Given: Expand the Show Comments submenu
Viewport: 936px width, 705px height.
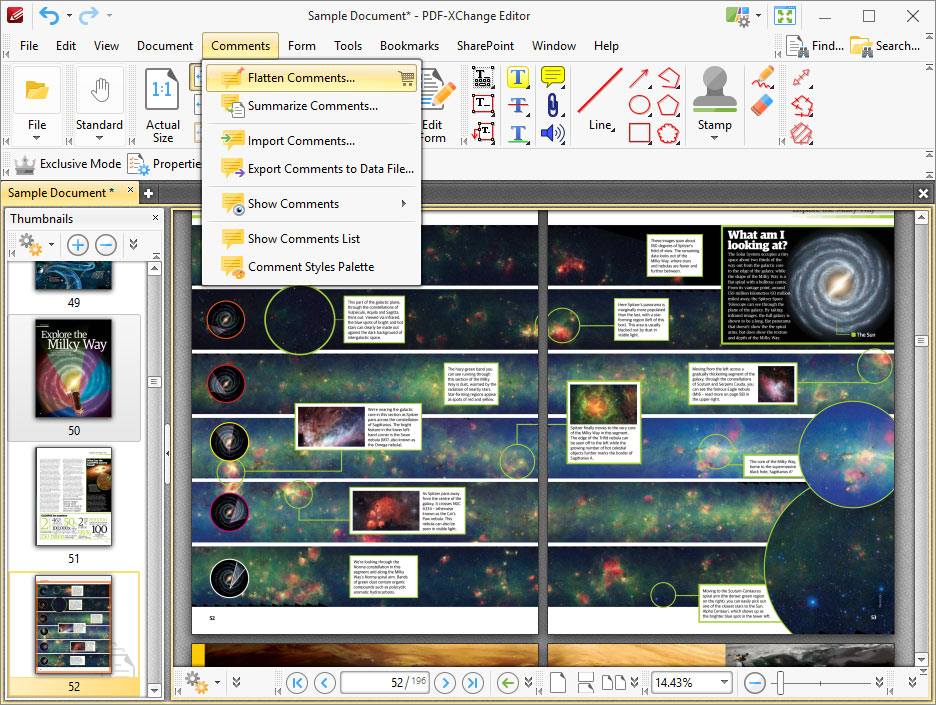Looking at the screenshot, I should 404,204.
